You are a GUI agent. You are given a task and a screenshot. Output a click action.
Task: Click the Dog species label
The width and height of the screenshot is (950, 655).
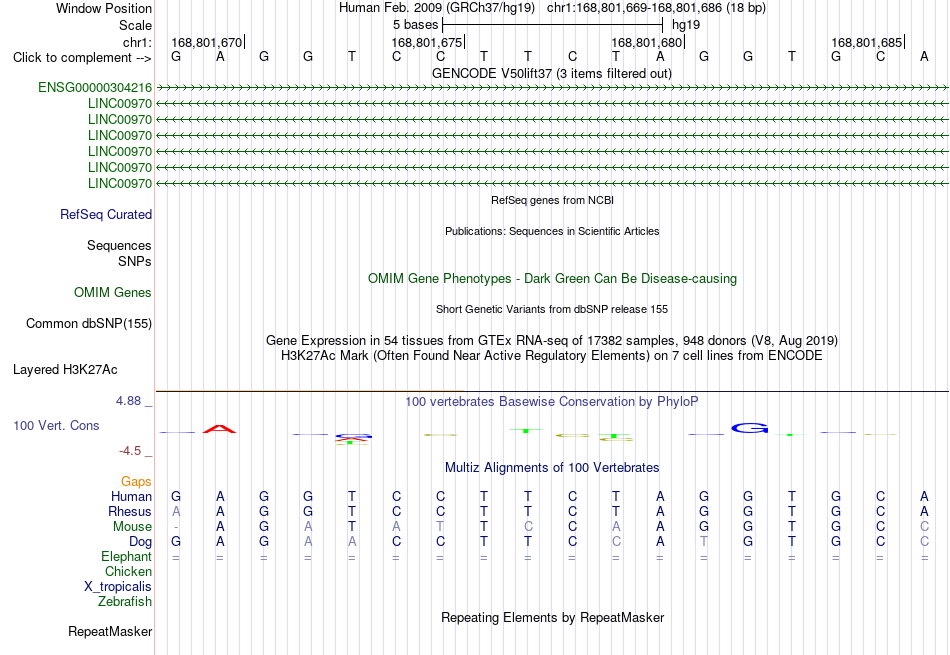pos(141,542)
